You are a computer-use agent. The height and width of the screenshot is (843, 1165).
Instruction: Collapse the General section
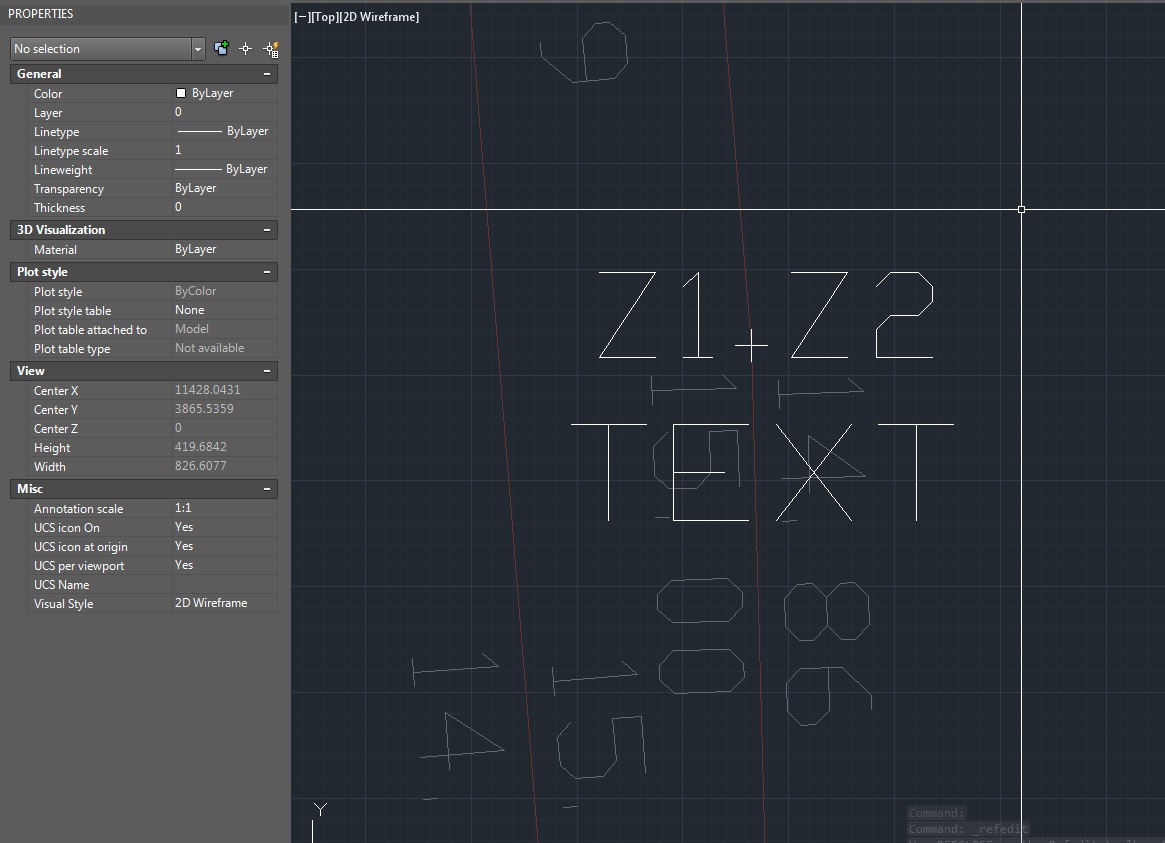click(267, 74)
